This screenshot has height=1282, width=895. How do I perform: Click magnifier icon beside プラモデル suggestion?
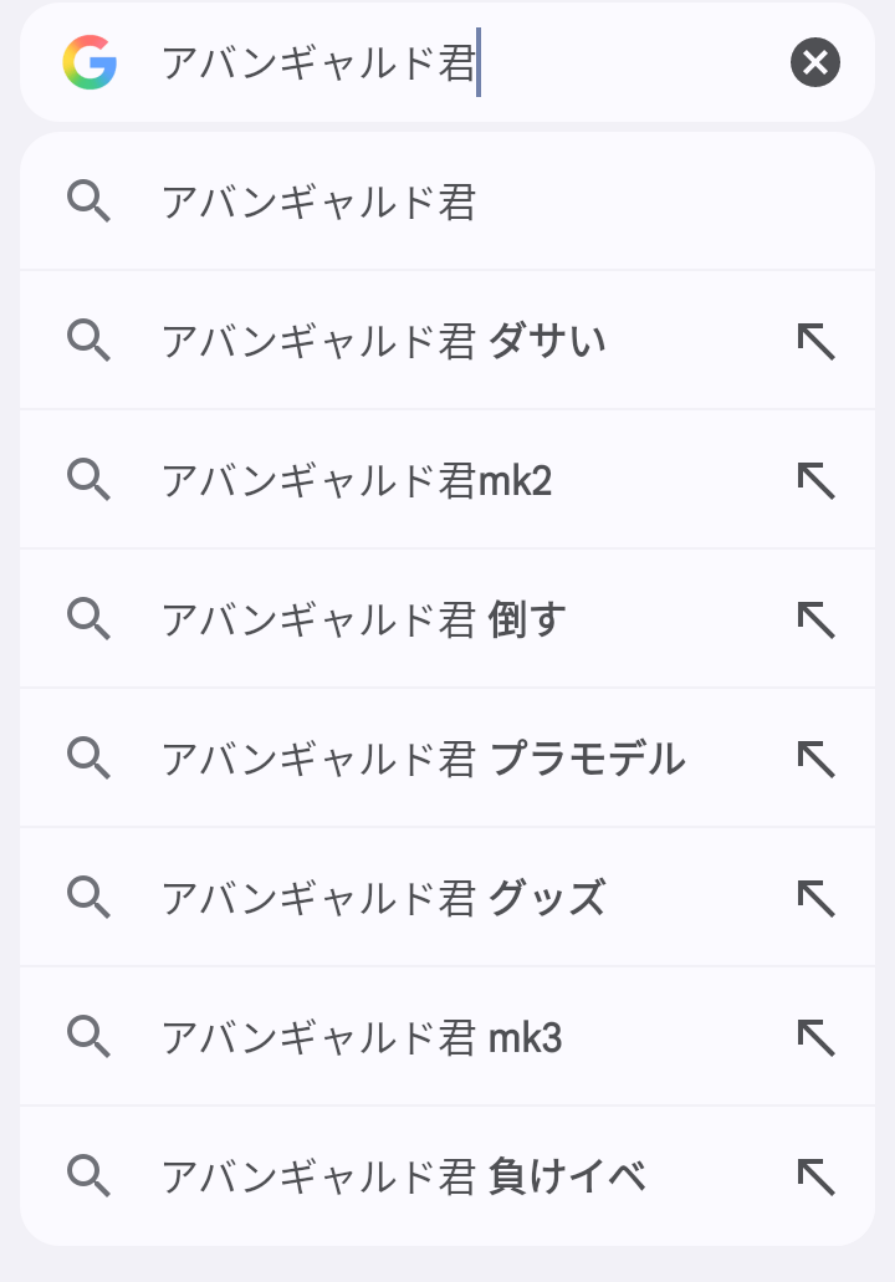[x=89, y=760]
